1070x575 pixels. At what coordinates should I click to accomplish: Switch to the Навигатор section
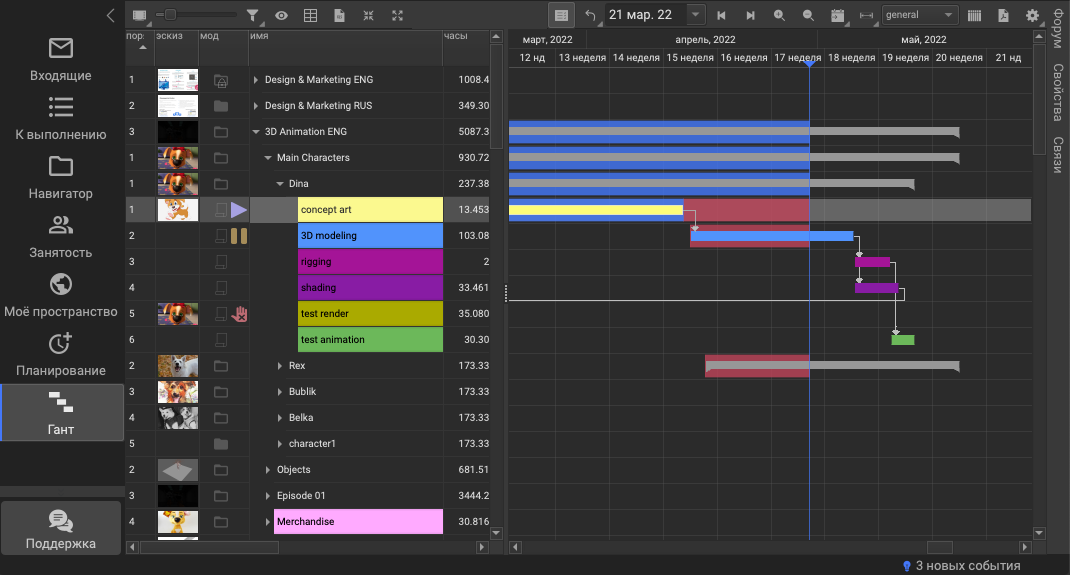tap(61, 177)
